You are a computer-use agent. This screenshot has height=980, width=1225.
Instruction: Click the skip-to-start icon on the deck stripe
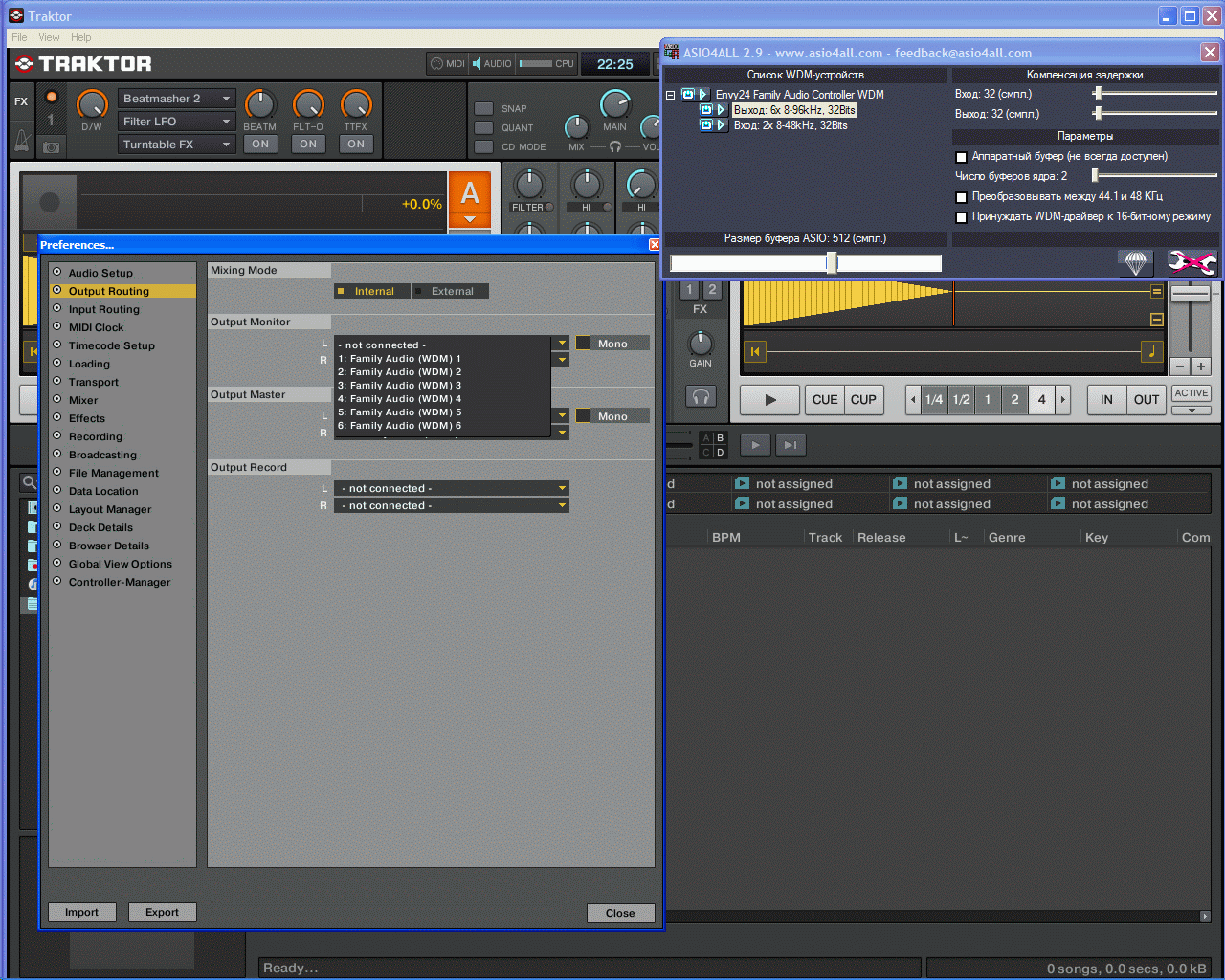tap(755, 352)
